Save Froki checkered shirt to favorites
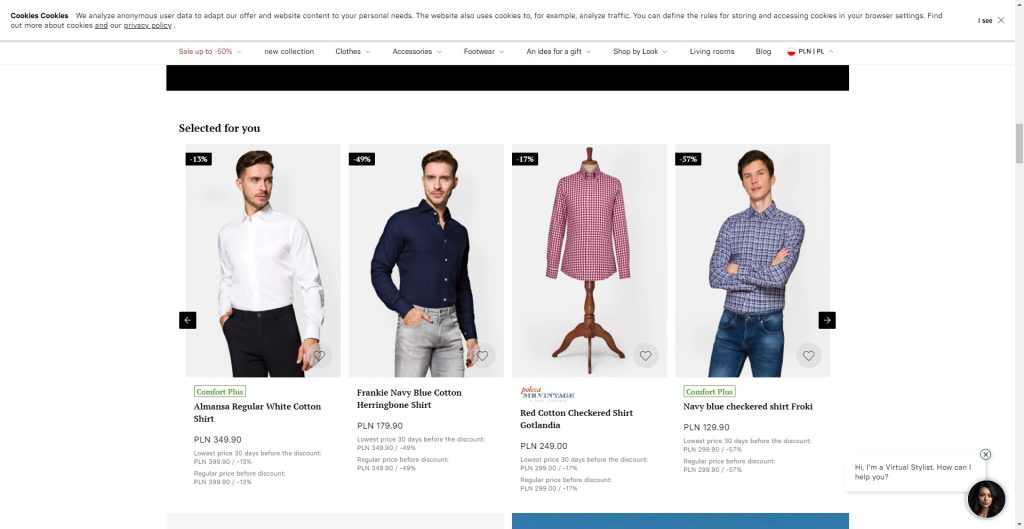This screenshot has width=1024, height=529. pos(809,355)
